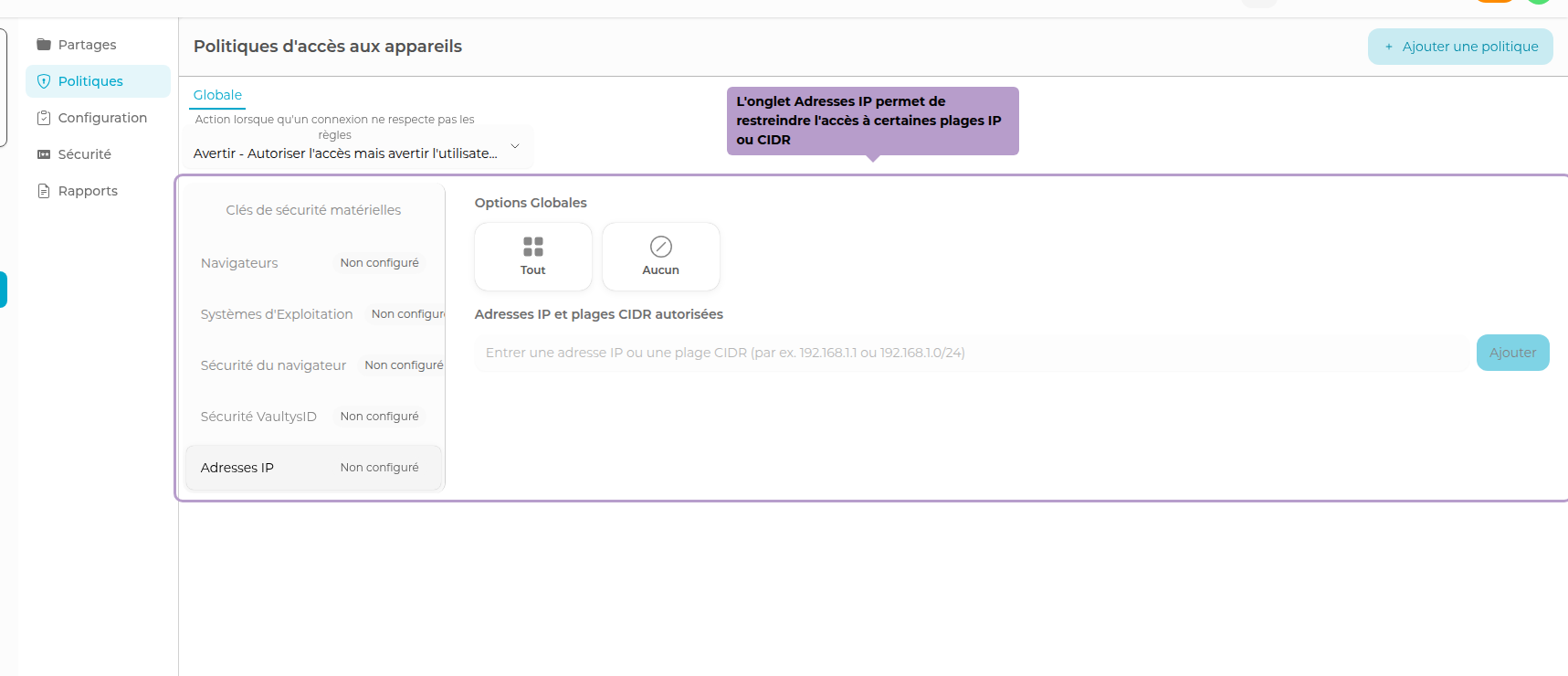
Task: Select the Systèmes d'Exploitation section
Action: [x=277, y=314]
